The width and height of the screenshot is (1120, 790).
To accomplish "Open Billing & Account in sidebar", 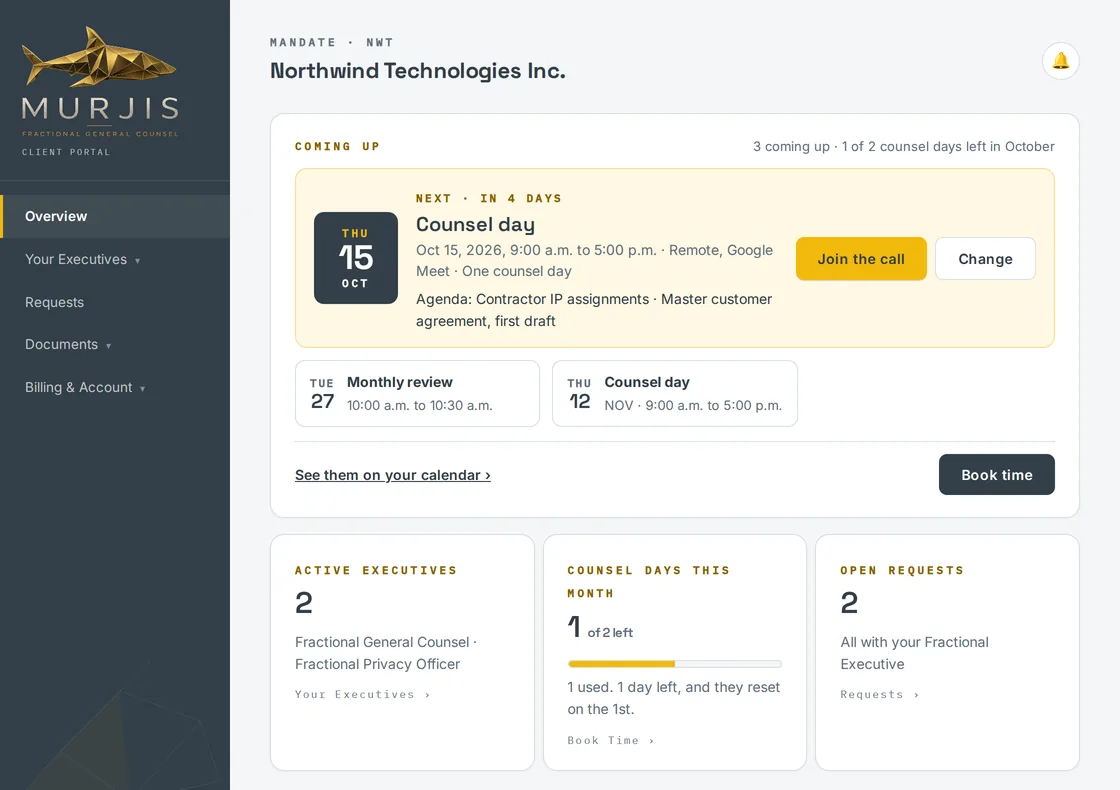I will [79, 387].
